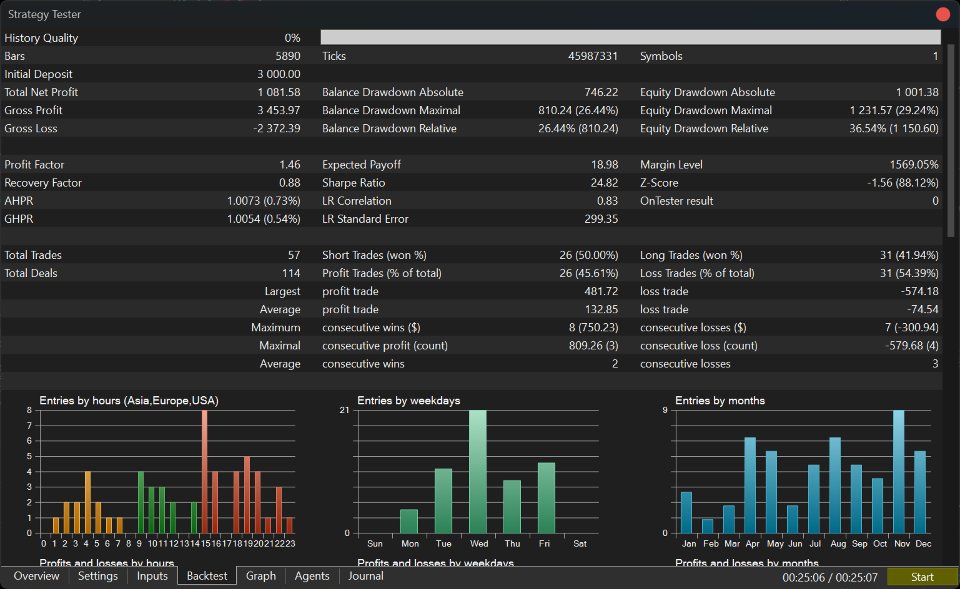
Task: Click the AHPR value 1.0073 (0.73%)
Action: (263, 201)
